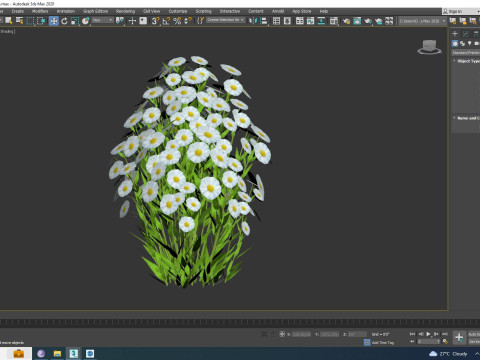Click Render Production teapot icon
Screen dimensions: 480x360
pyautogui.click(x=368, y=21)
